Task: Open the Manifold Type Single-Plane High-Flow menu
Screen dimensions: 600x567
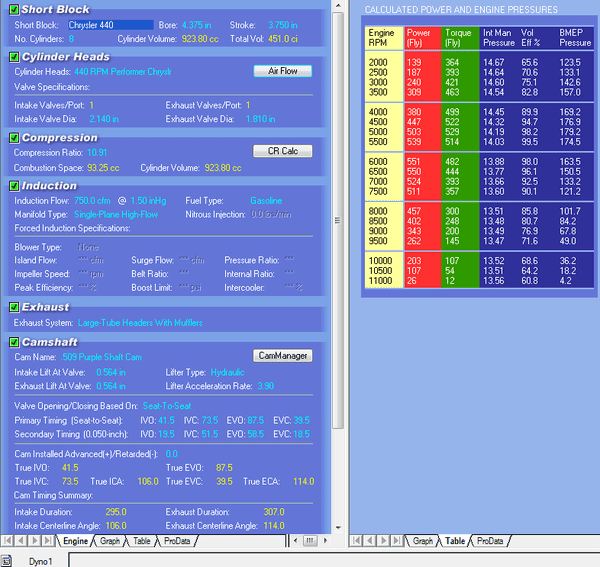Action: point(116,214)
